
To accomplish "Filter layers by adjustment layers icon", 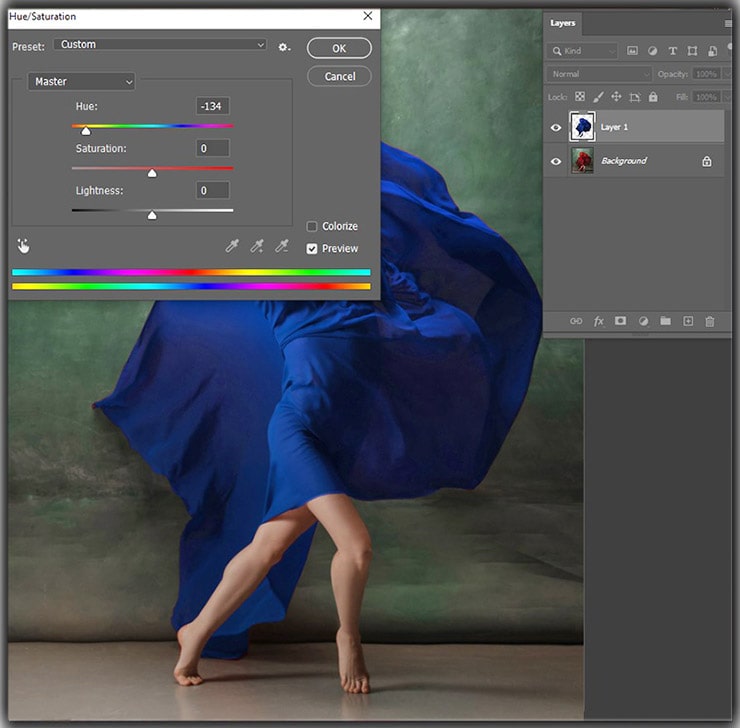I will (x=652, y=50).
